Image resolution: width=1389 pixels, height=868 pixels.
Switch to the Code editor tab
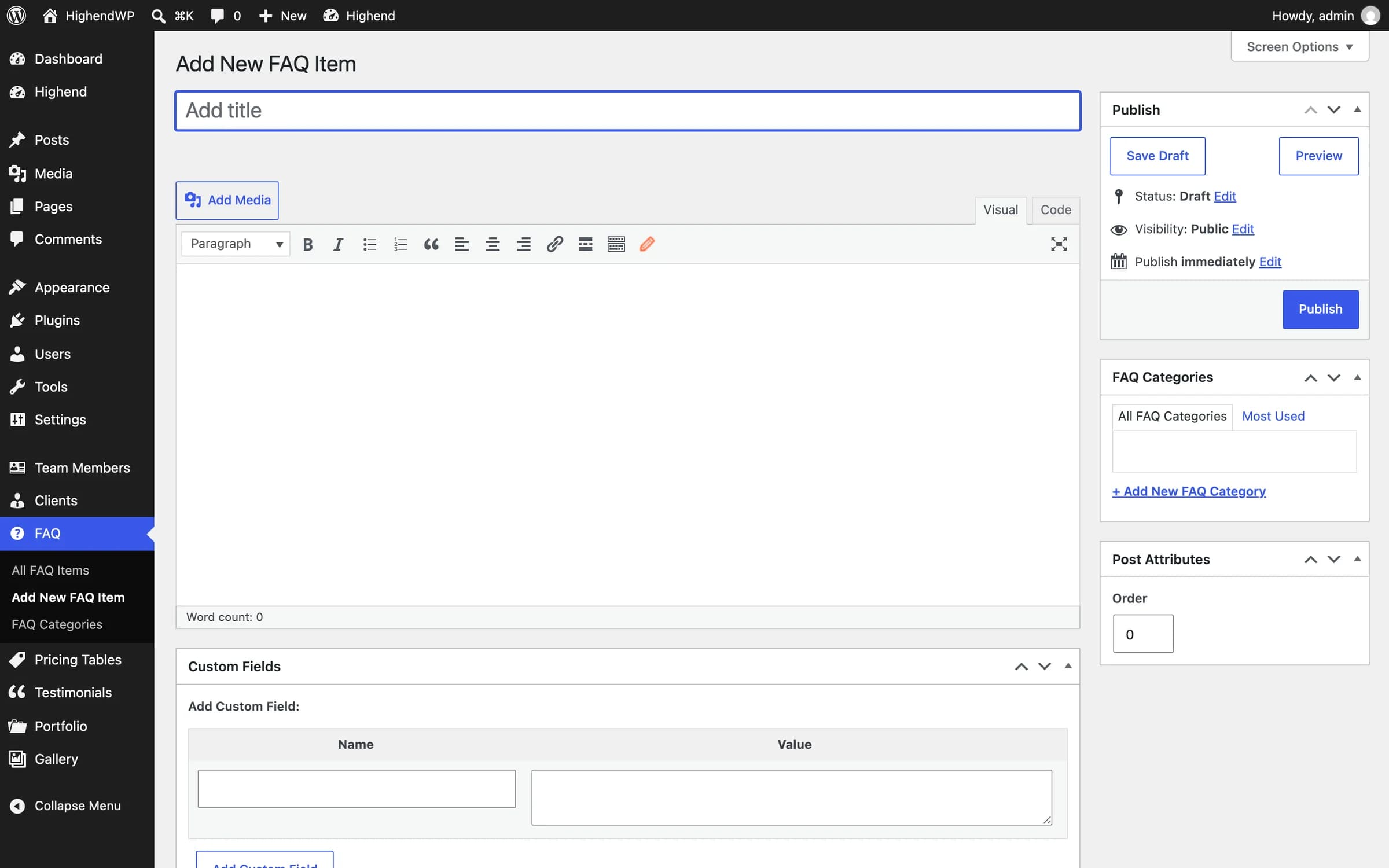tap(1056, 210)
